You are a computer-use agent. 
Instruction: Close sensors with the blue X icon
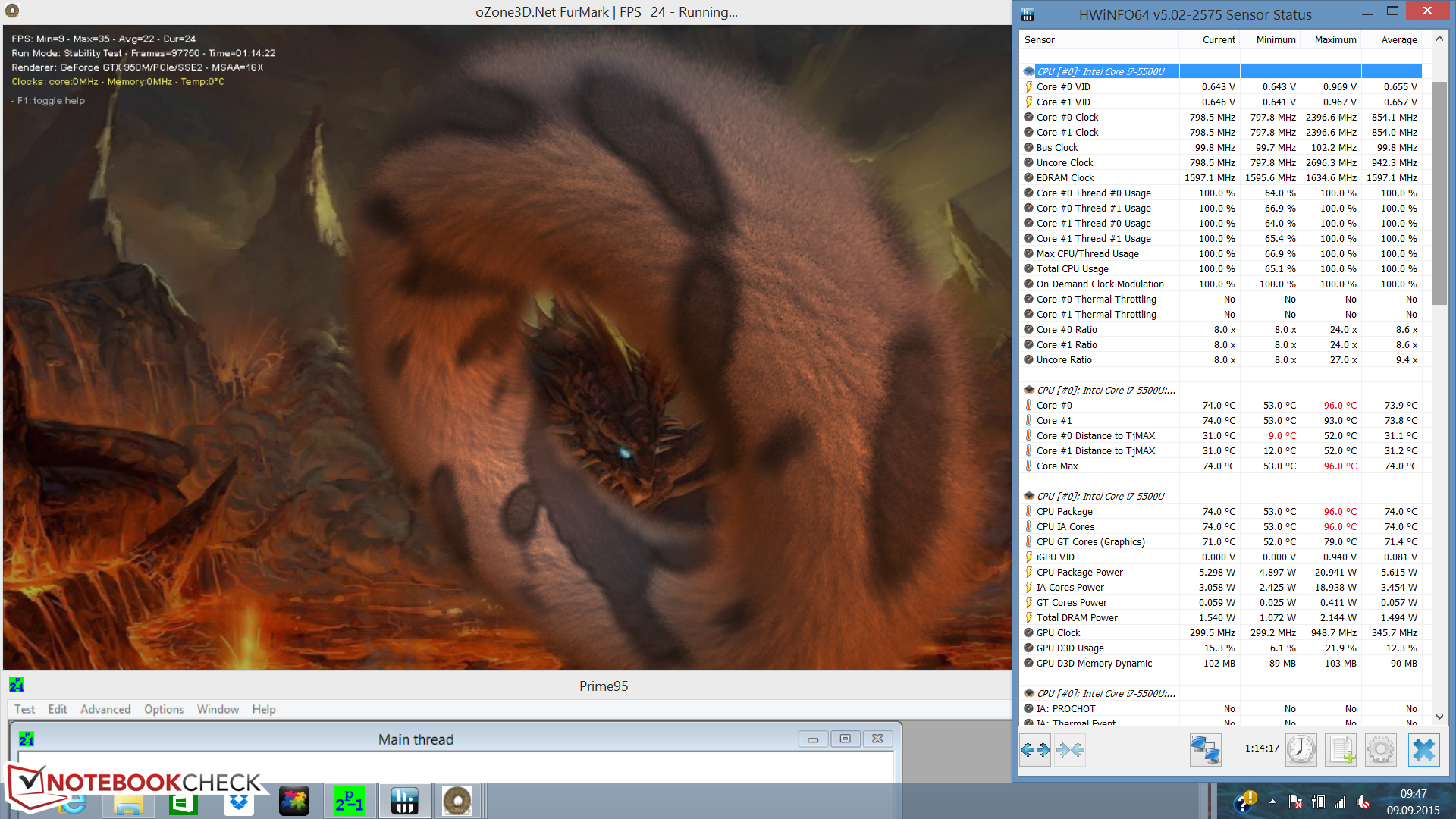click(x=1423, y=750)
